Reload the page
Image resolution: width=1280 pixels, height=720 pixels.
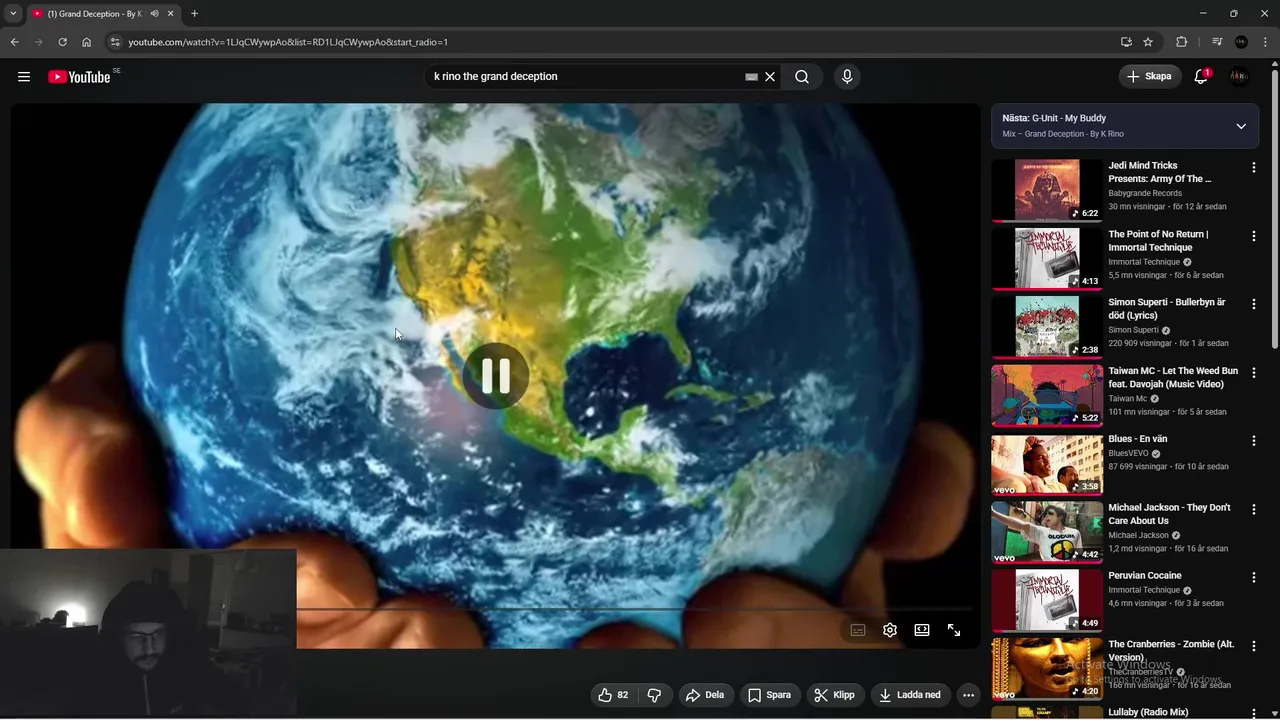point(62,42)
